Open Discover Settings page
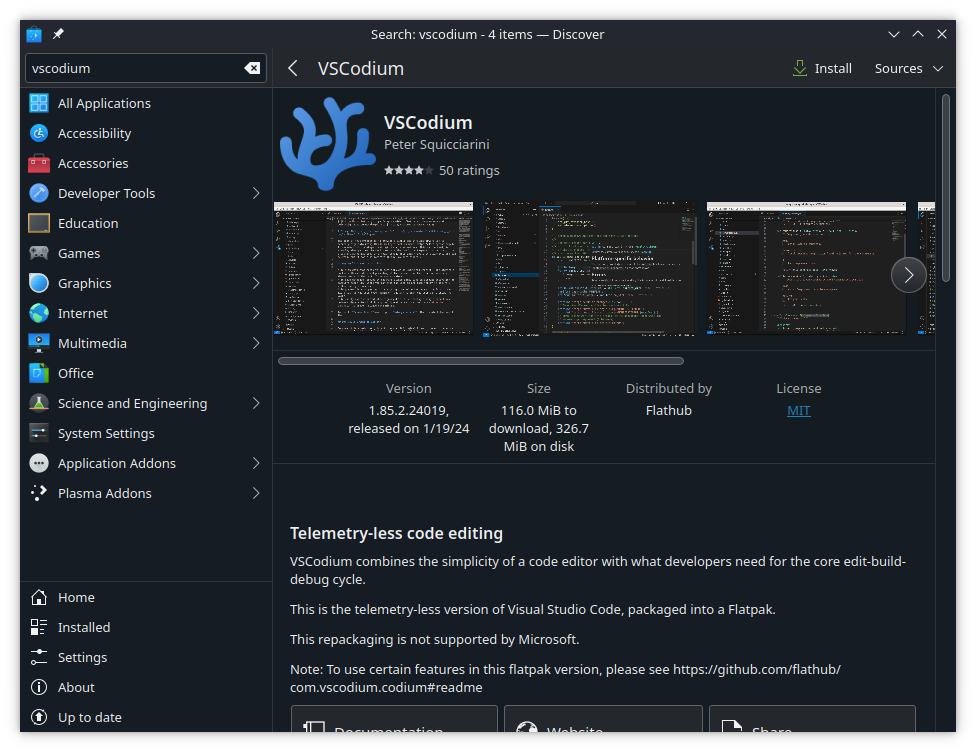Image resolution: width=976 pixels, height=752 pixels. [146, 657]
